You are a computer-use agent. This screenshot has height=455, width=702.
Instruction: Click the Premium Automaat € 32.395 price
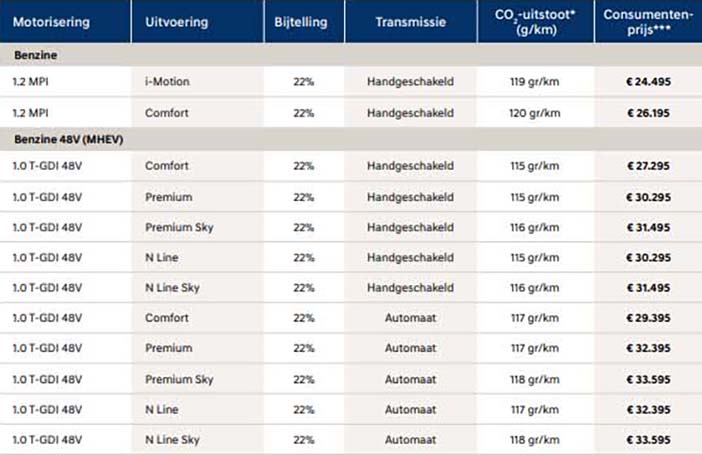[x=648, y=348]
